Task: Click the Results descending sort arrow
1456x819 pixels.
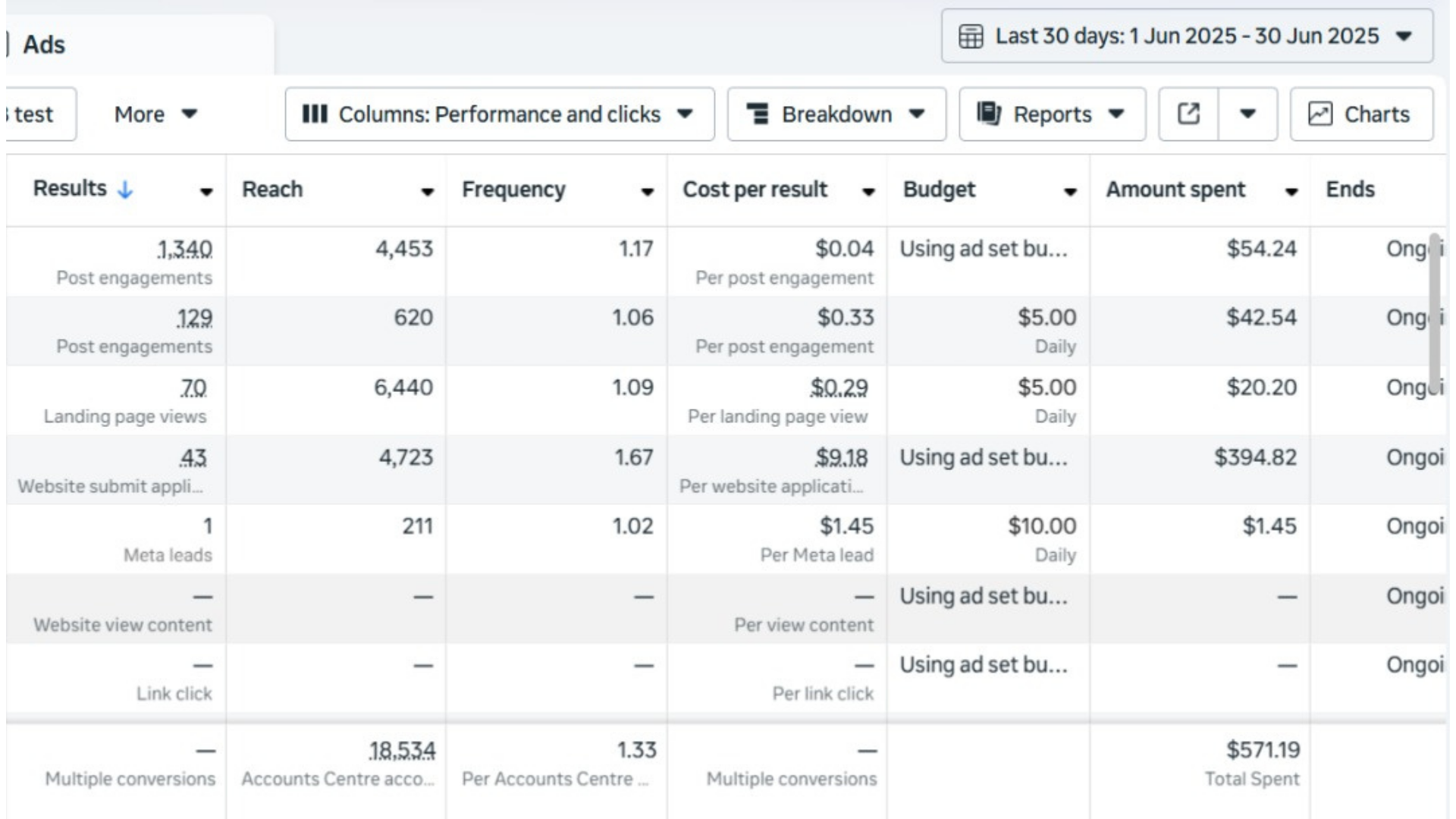Action: point(125,190)
